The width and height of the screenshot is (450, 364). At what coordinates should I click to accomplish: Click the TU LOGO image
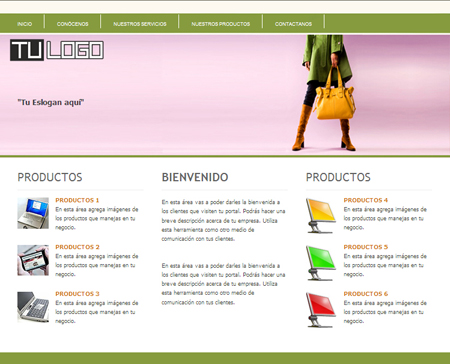coord(57,50)
